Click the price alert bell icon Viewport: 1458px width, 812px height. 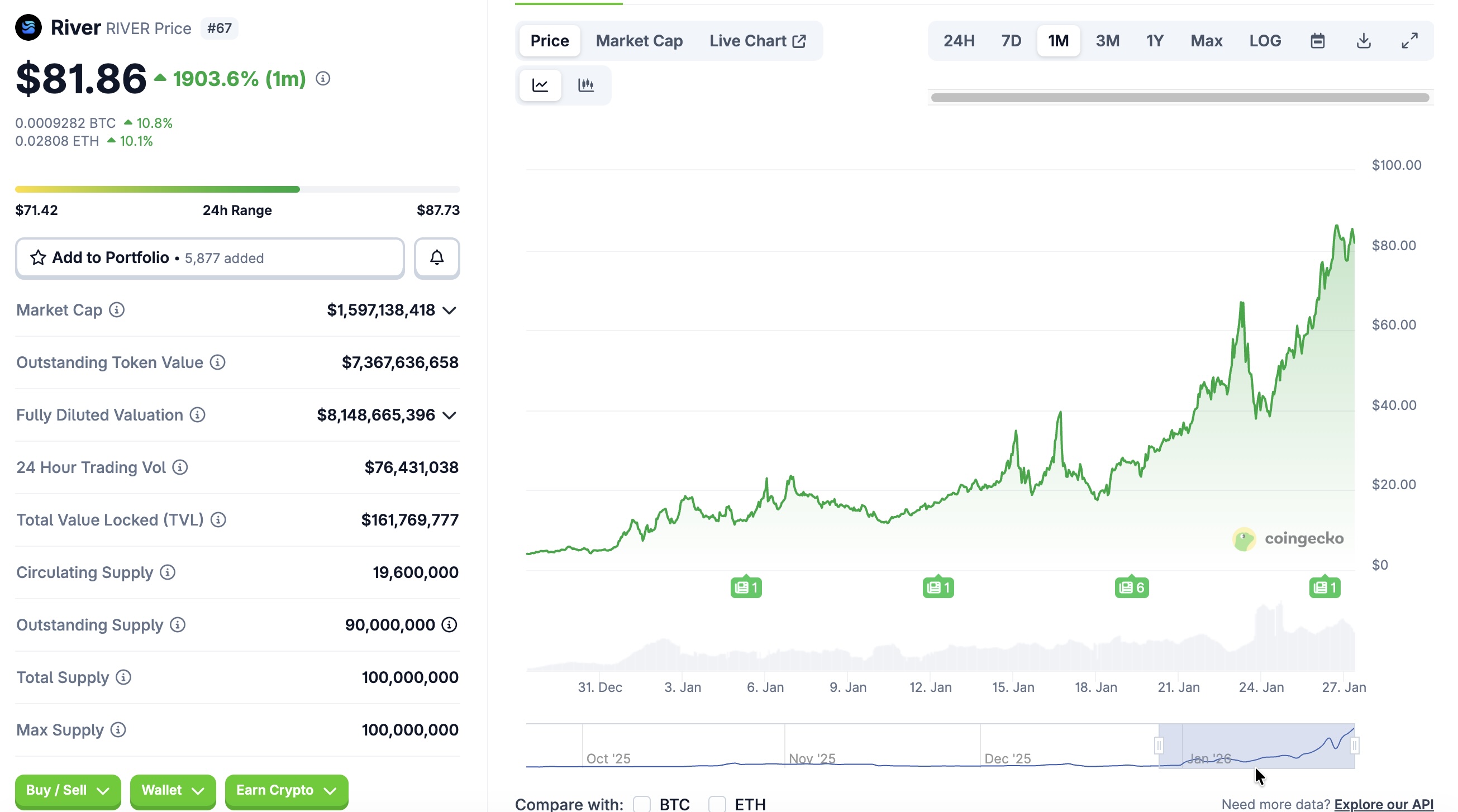click(436, 258)
